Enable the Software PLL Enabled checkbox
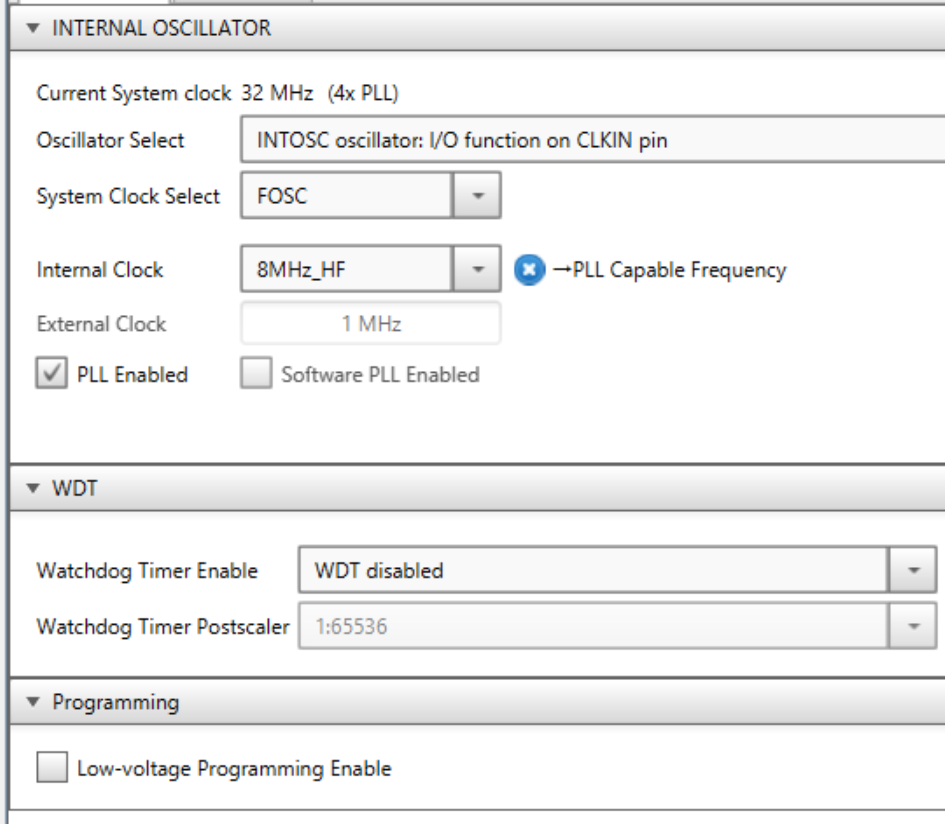Viewport: 945px width, 824px height. (256, 373)
